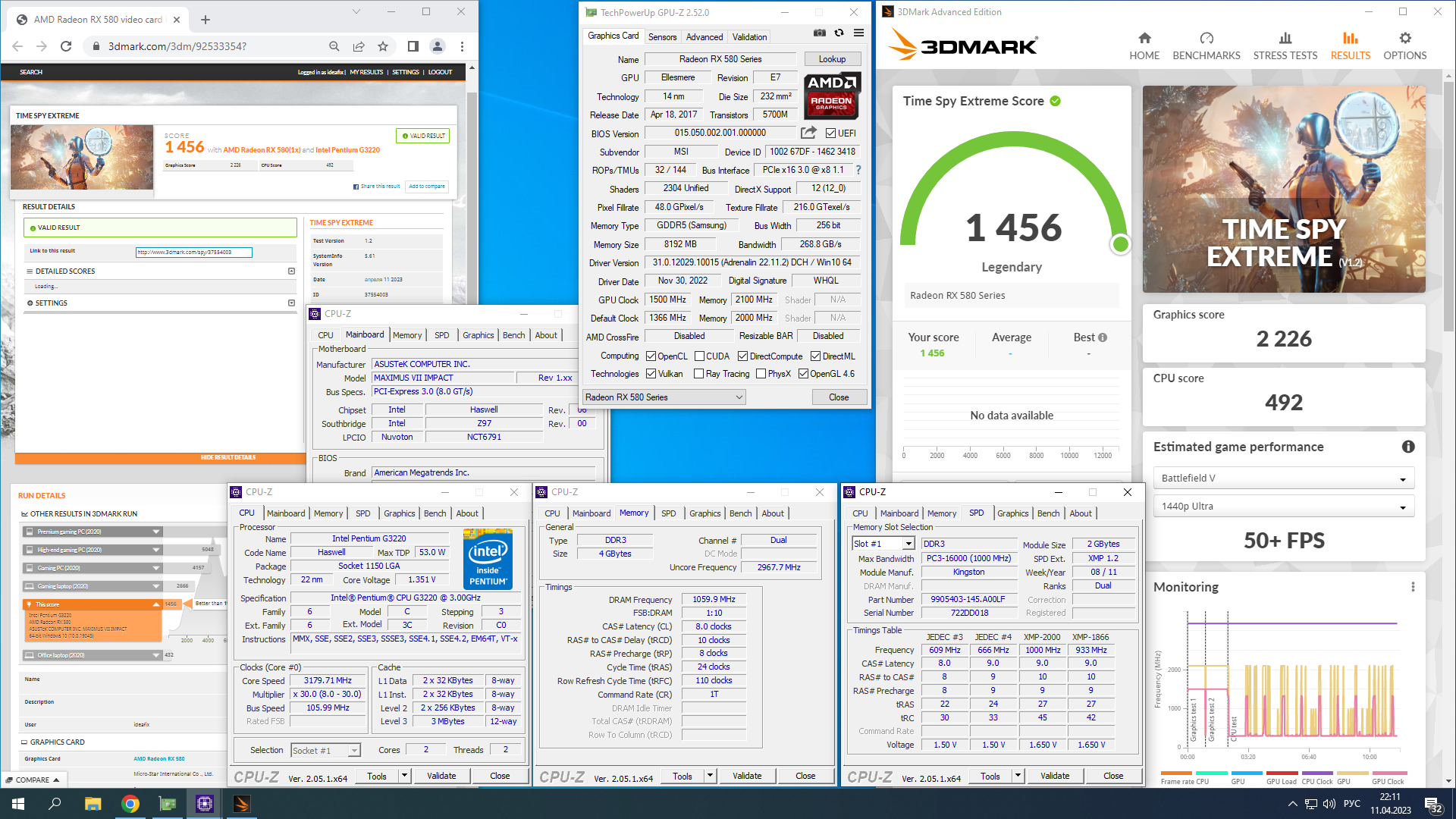Click info icon beside Best score
This screenshot has height=819, width=1456.
click(1103, 337)
